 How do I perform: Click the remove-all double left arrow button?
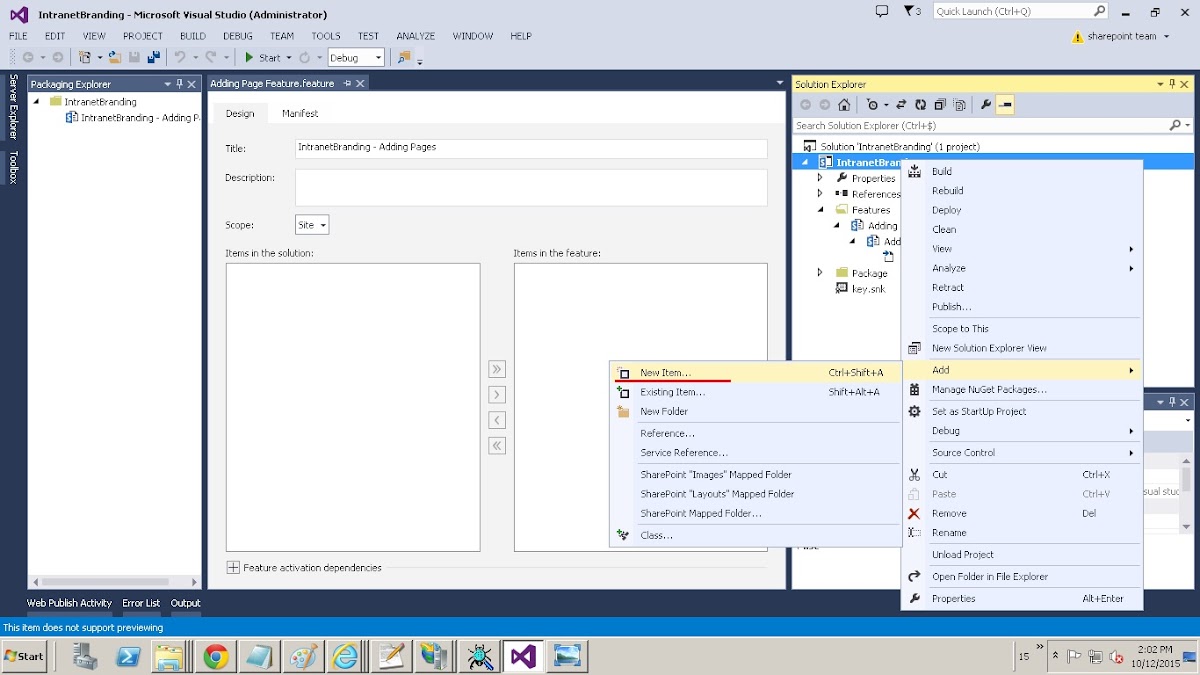(497, 446)
